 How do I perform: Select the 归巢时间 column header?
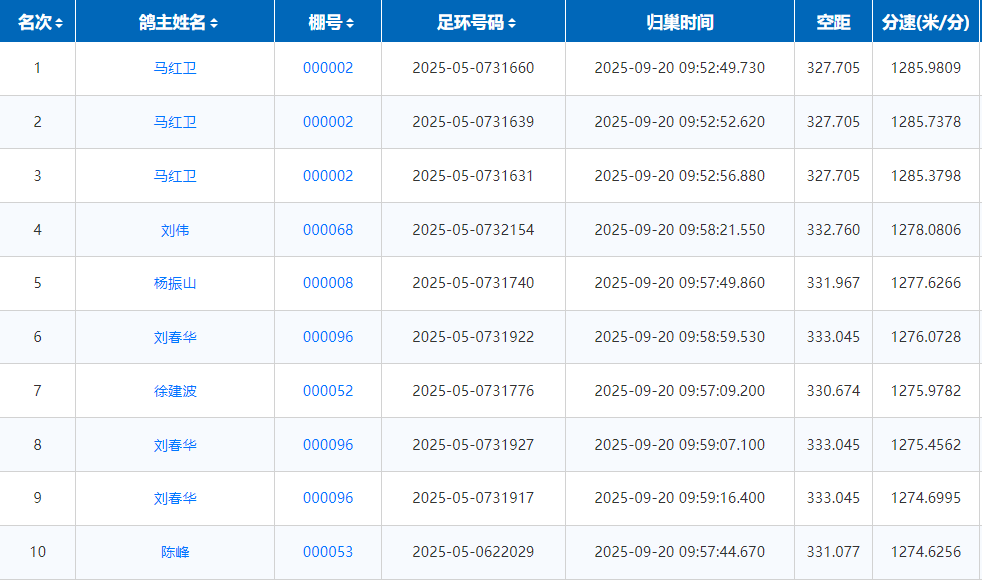click(x=679, y=22)
